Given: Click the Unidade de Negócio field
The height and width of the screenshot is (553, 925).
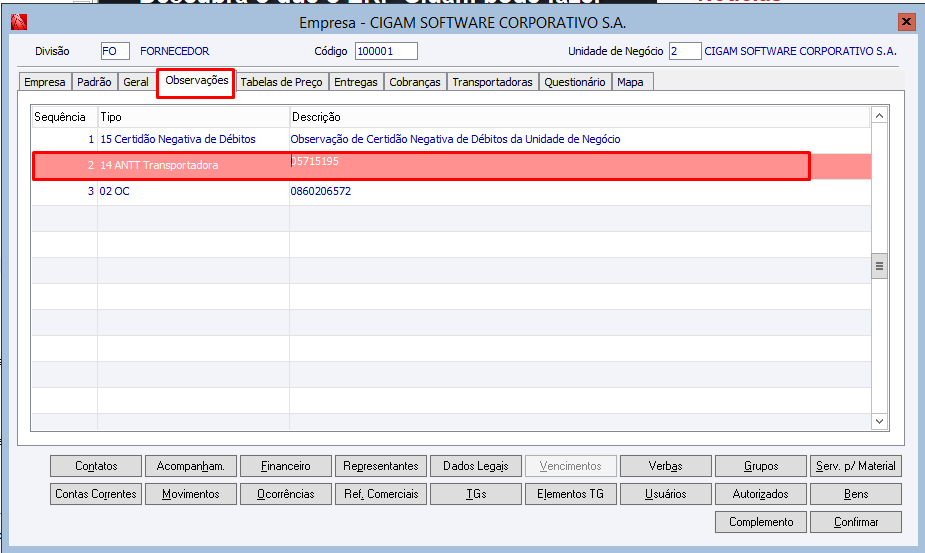Looking at the screenshot, I should point(685,51).
